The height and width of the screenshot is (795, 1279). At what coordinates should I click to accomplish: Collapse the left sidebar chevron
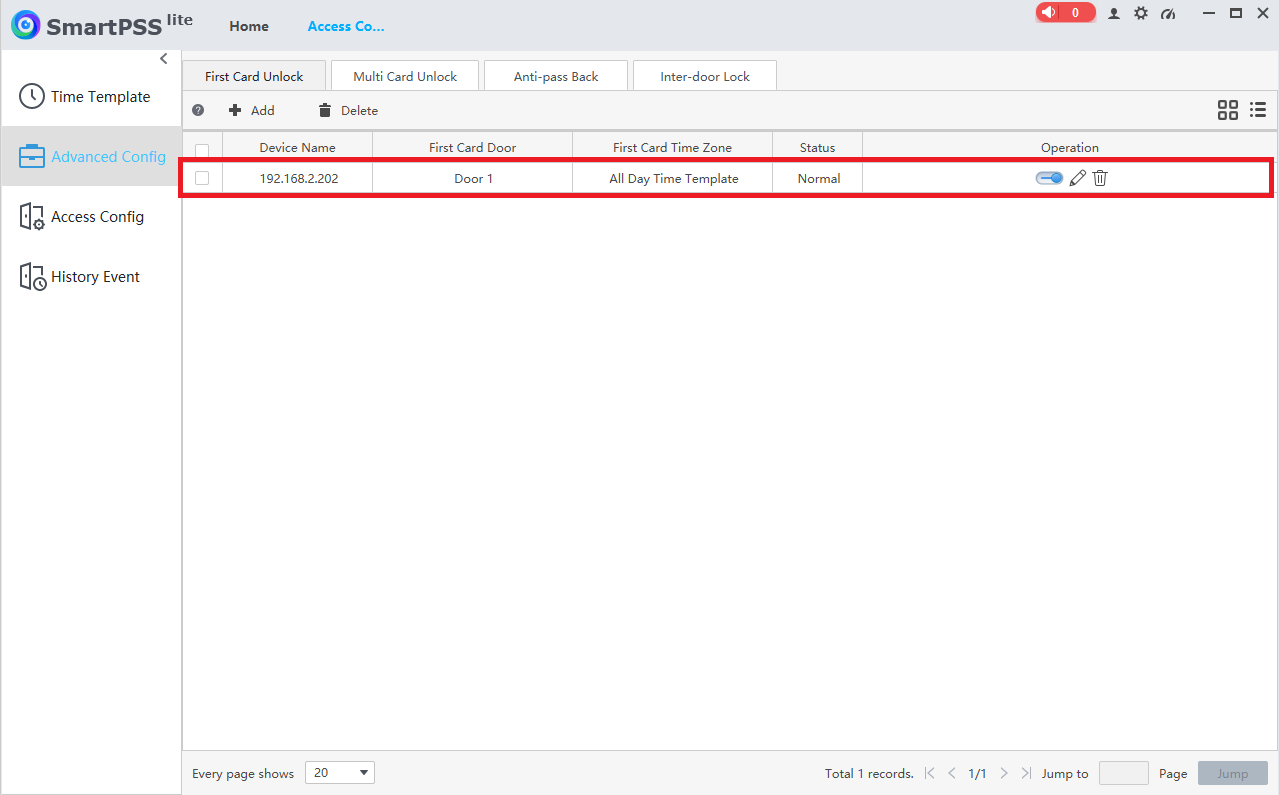[164, 59]
